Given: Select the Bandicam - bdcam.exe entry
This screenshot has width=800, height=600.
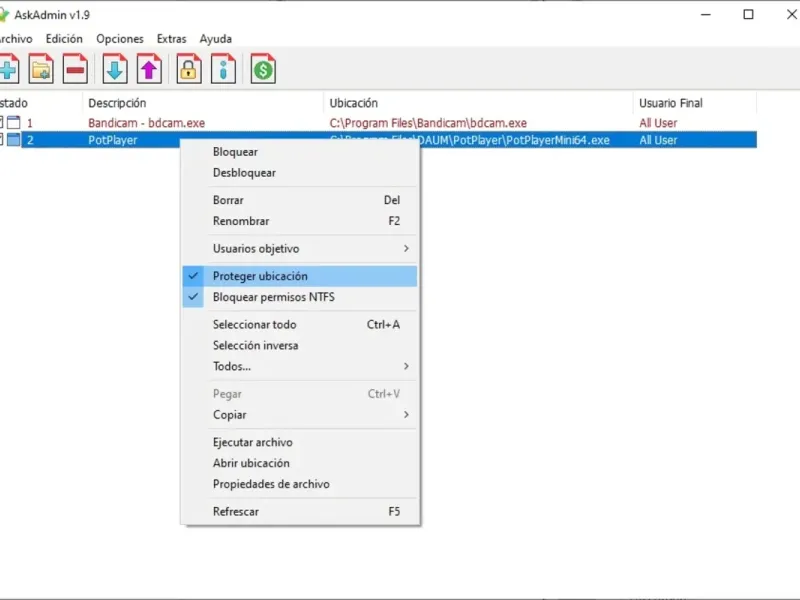Looking at the screenshot, I should 146,123.
